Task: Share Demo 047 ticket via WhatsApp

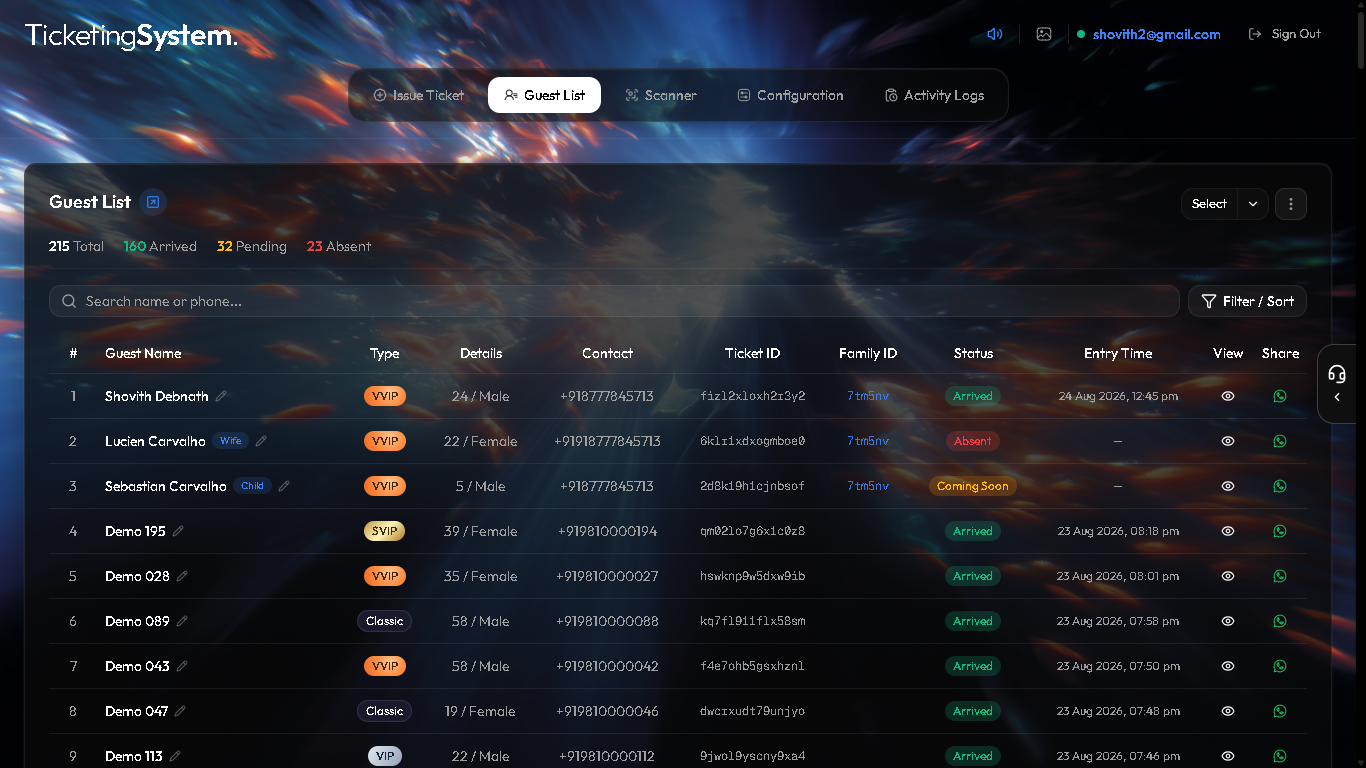Action: [x=1280, y=711]
